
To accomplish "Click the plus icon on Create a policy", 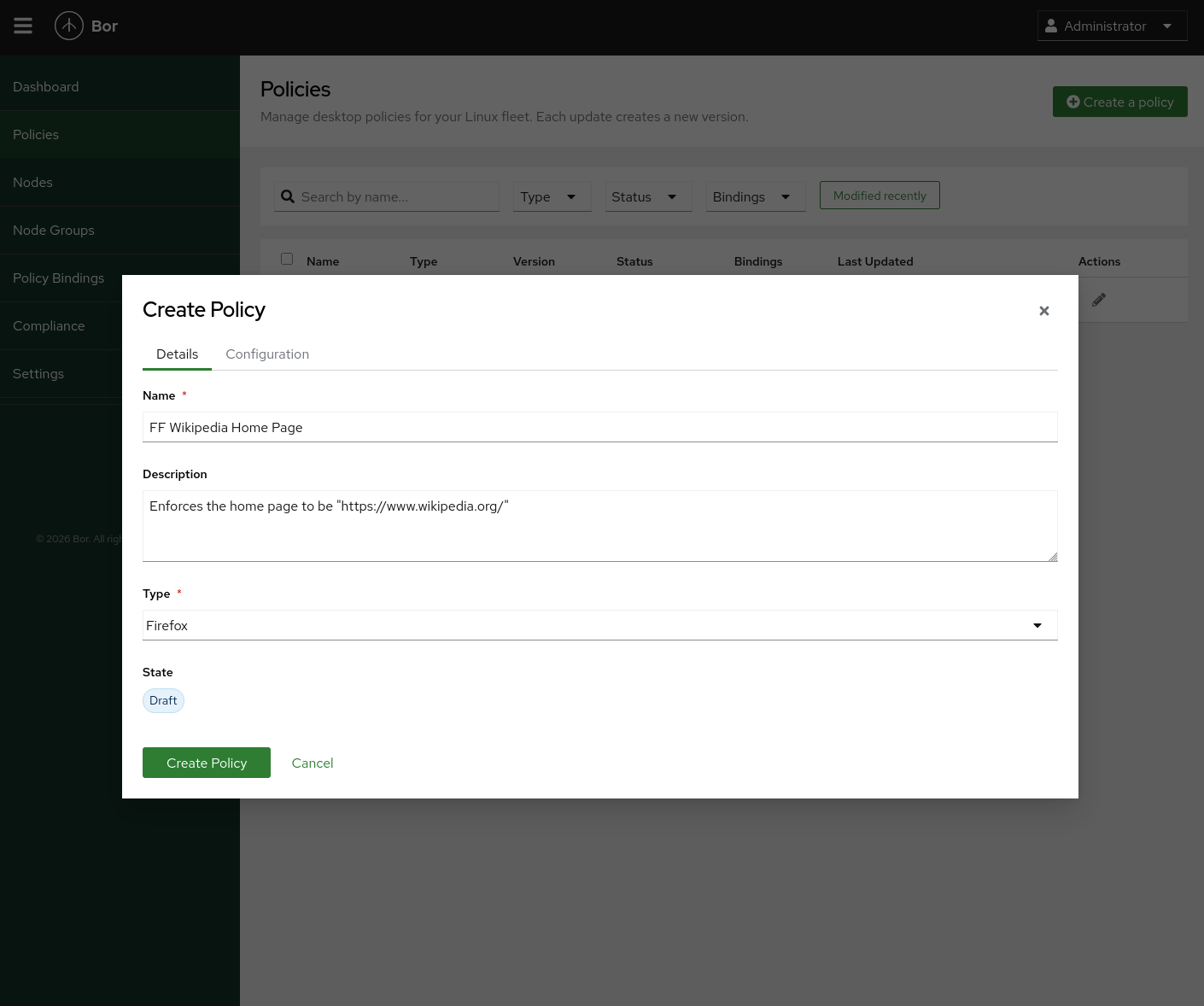I will (x=1073, y=102).
